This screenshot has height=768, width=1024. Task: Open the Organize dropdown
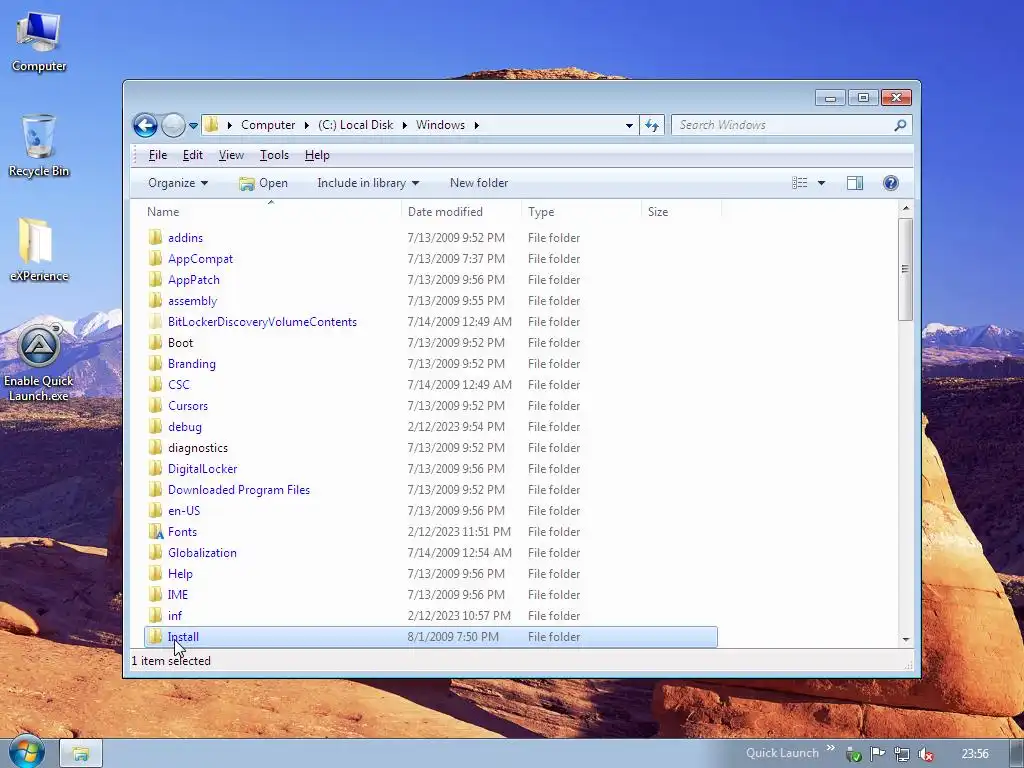click(x=178, y=183)
